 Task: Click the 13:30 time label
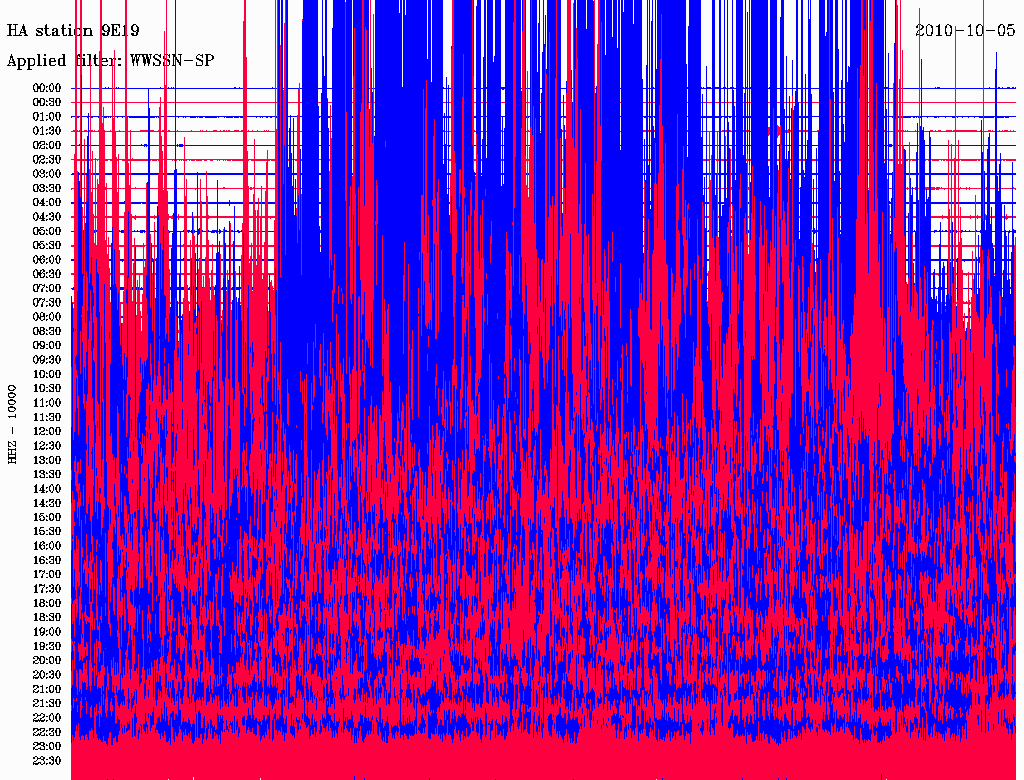pos(47,475)
